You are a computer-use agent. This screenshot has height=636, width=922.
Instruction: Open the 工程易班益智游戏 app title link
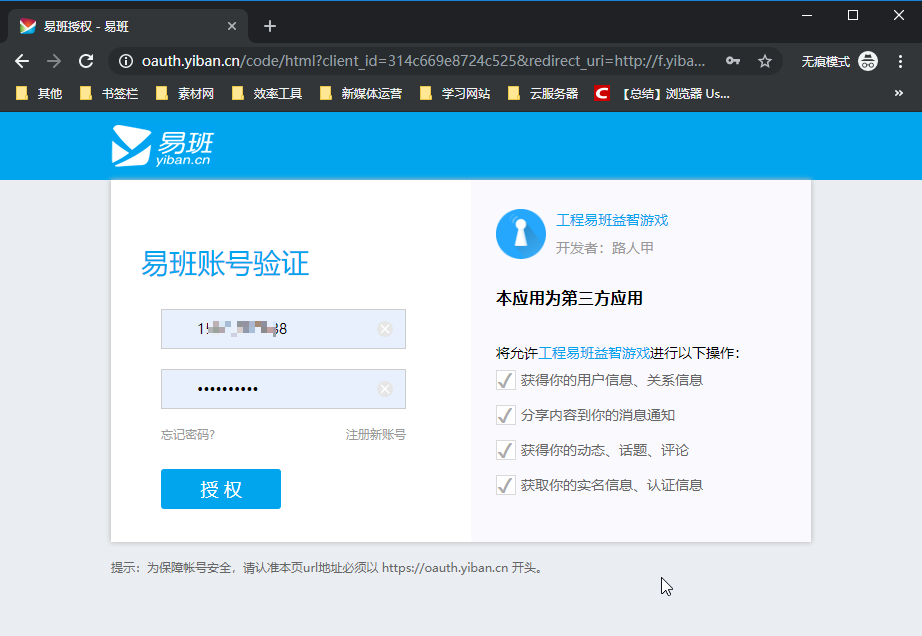tap(612, 220)
